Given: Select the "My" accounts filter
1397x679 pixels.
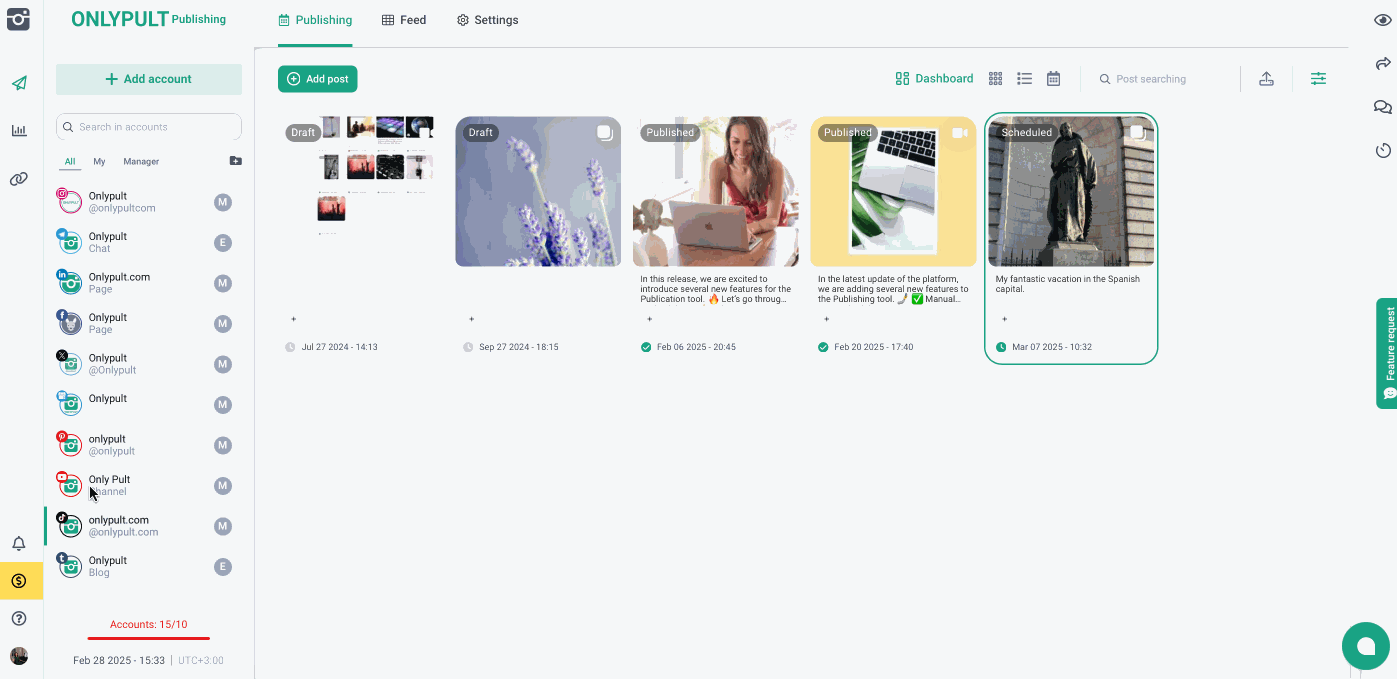Looking at the screenshot, I should click(99, 161).
